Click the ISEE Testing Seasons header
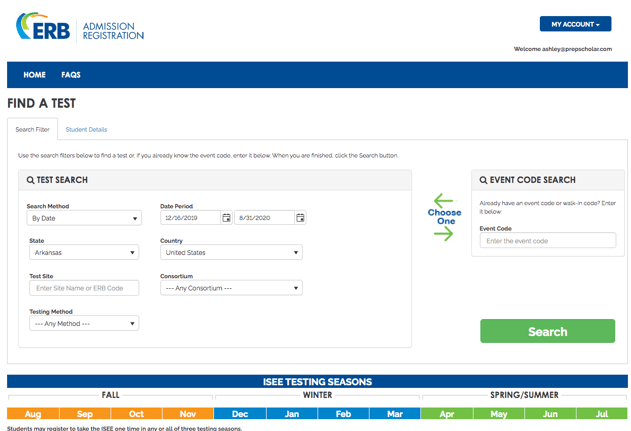631x431 pixels. pos(317,382)
